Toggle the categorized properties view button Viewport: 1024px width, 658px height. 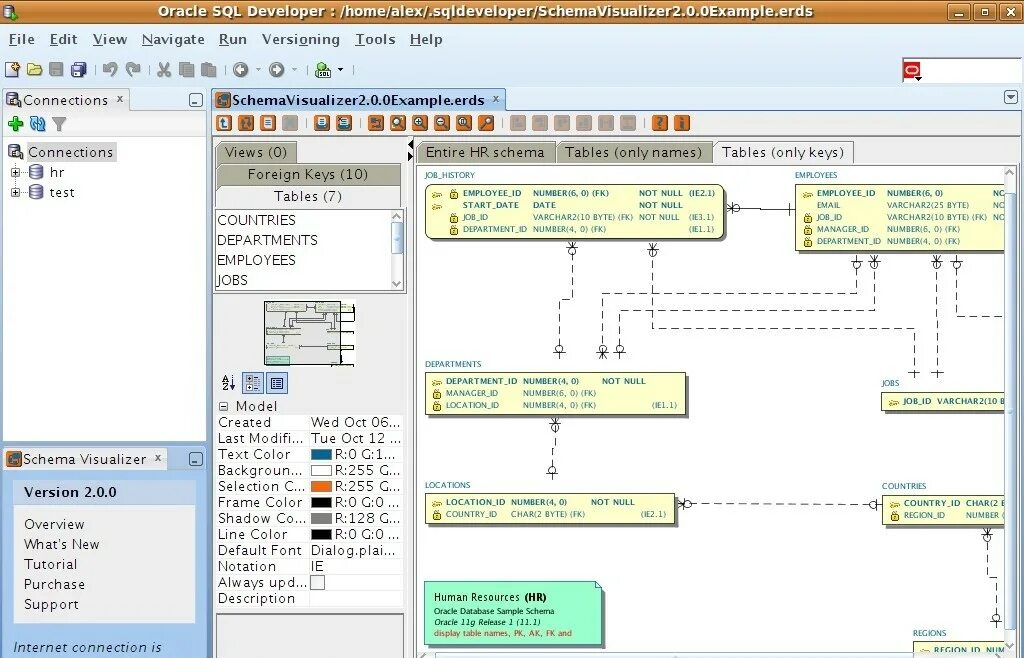253,383
